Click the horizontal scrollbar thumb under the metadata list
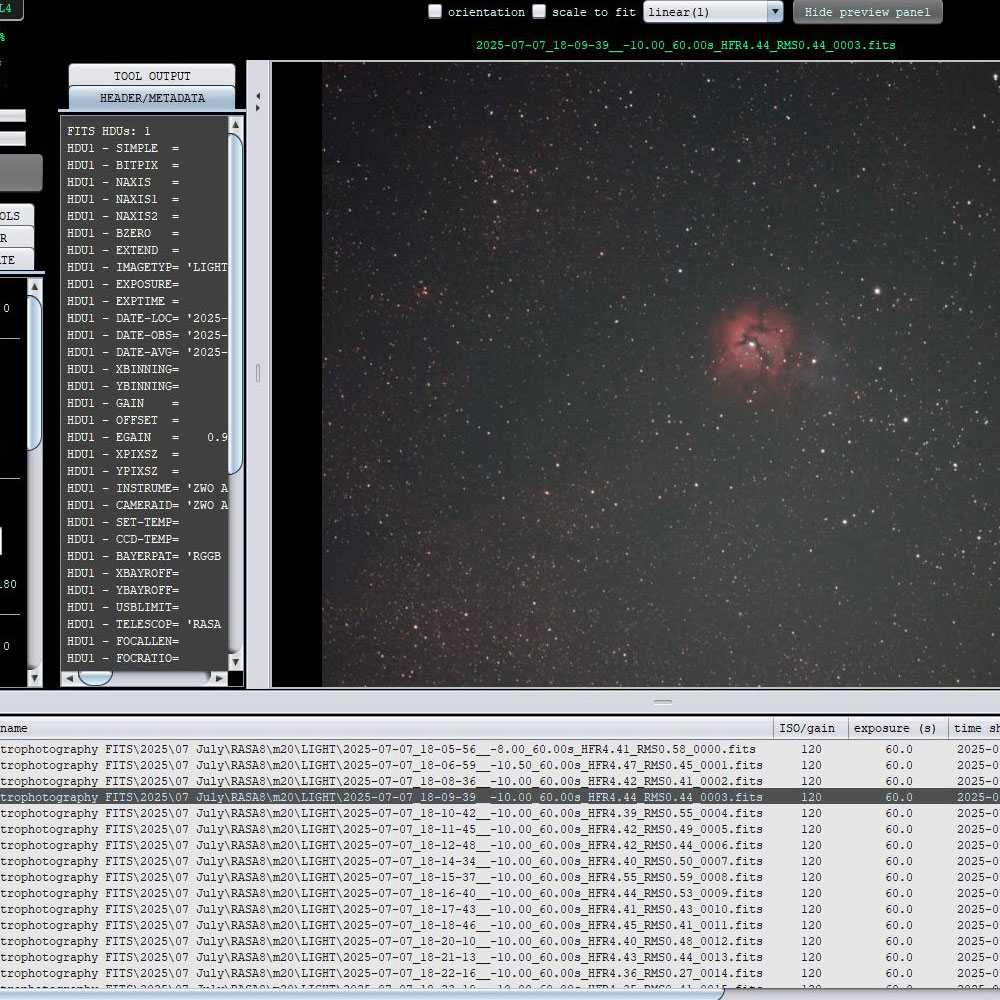The image size is (1000, 1000). click(96, 678)
